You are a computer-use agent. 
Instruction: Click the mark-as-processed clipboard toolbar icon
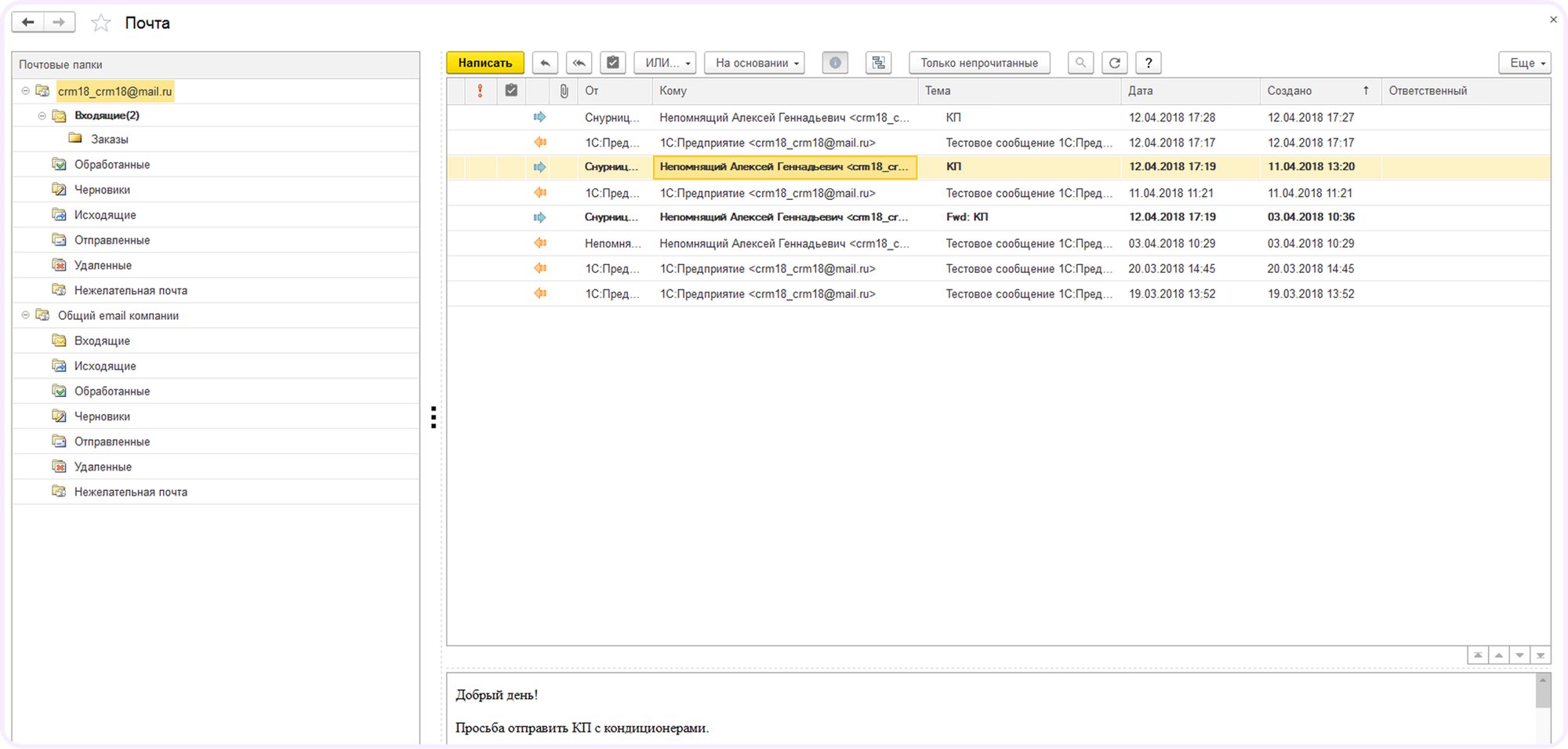point(613,63)
